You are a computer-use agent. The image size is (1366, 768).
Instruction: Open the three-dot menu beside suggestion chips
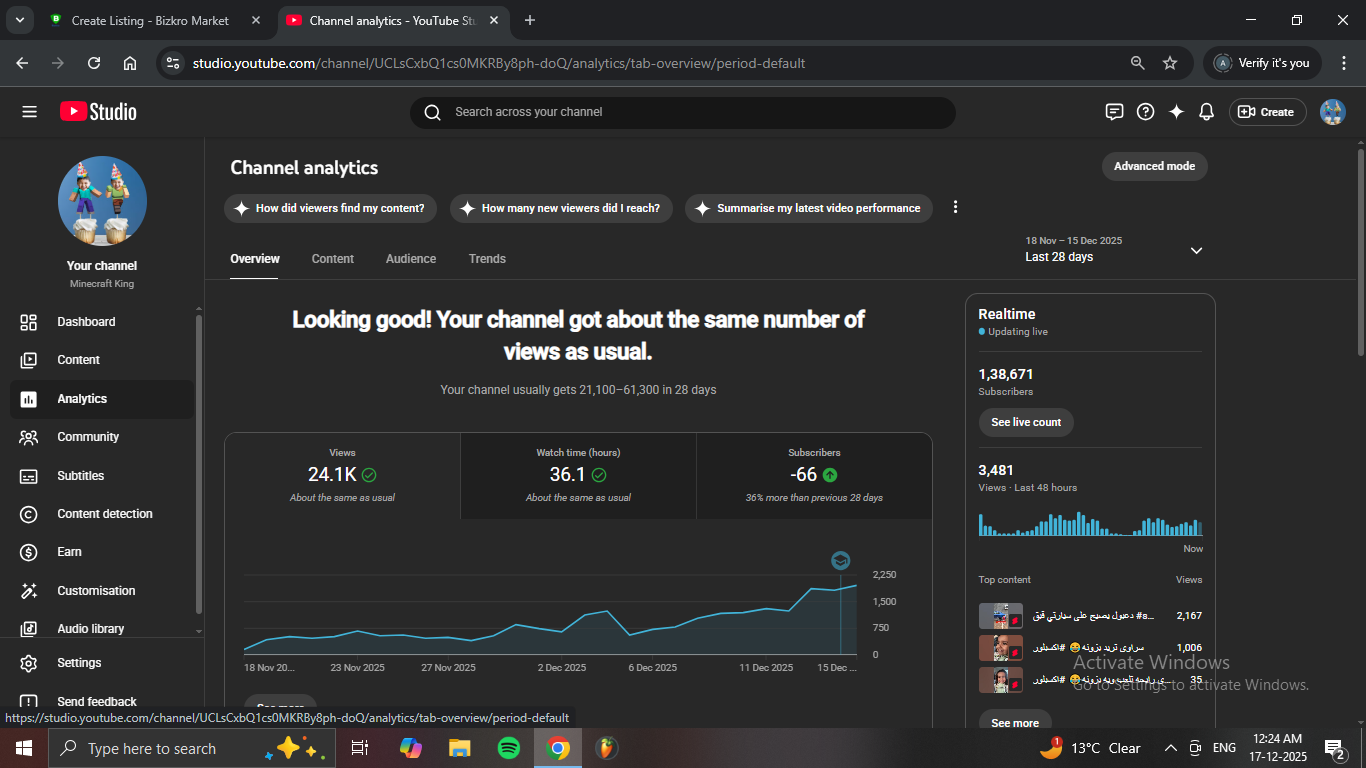click(955, 207)
